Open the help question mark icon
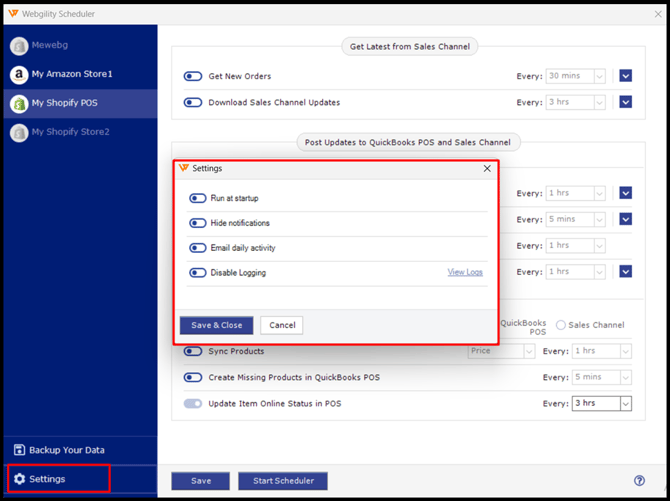The width and height of the screenshot is (670, 501). pyautogui.click(x=639, y=481)
